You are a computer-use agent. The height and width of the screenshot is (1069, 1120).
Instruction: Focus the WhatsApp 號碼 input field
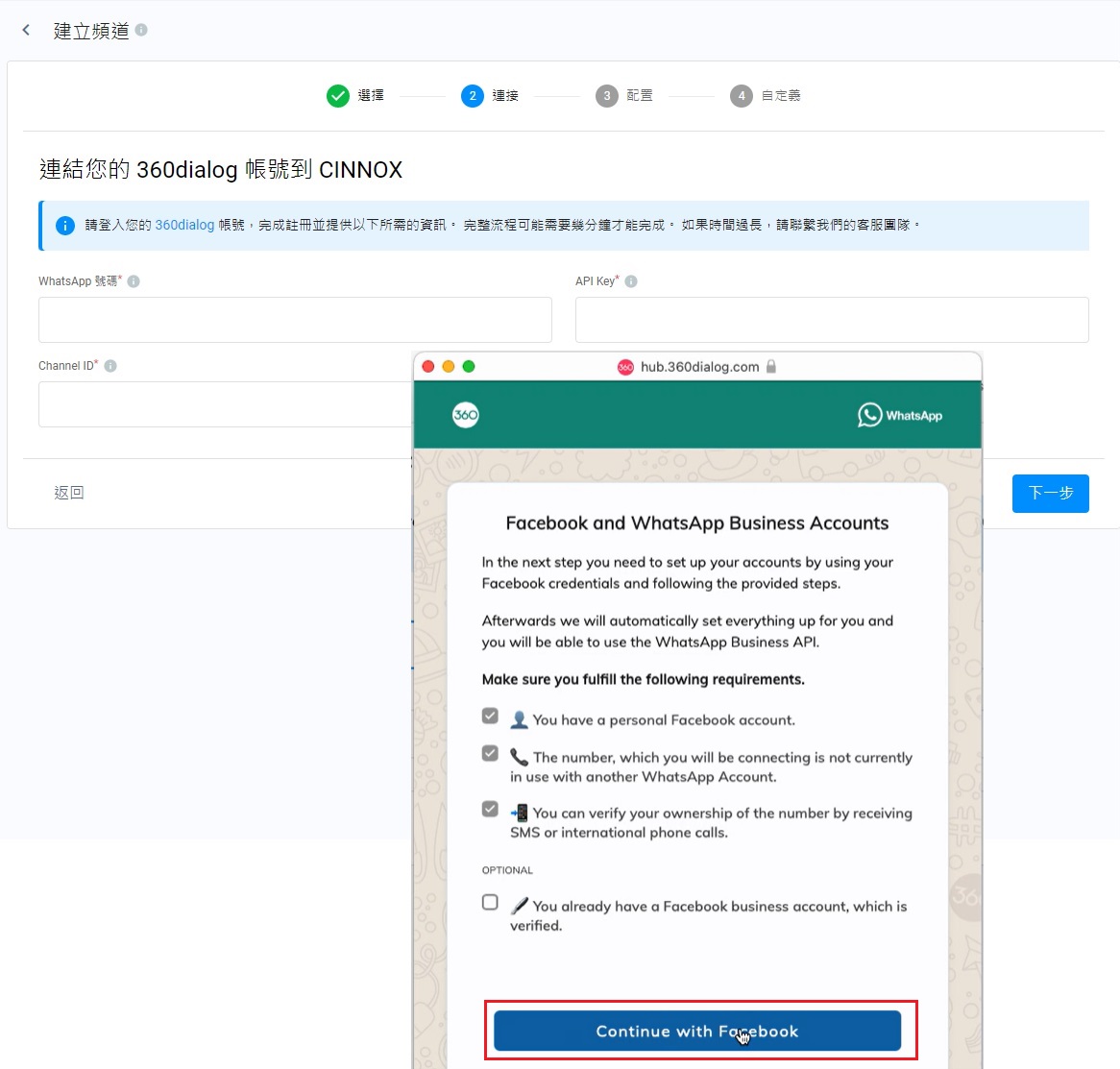point(295,320)
